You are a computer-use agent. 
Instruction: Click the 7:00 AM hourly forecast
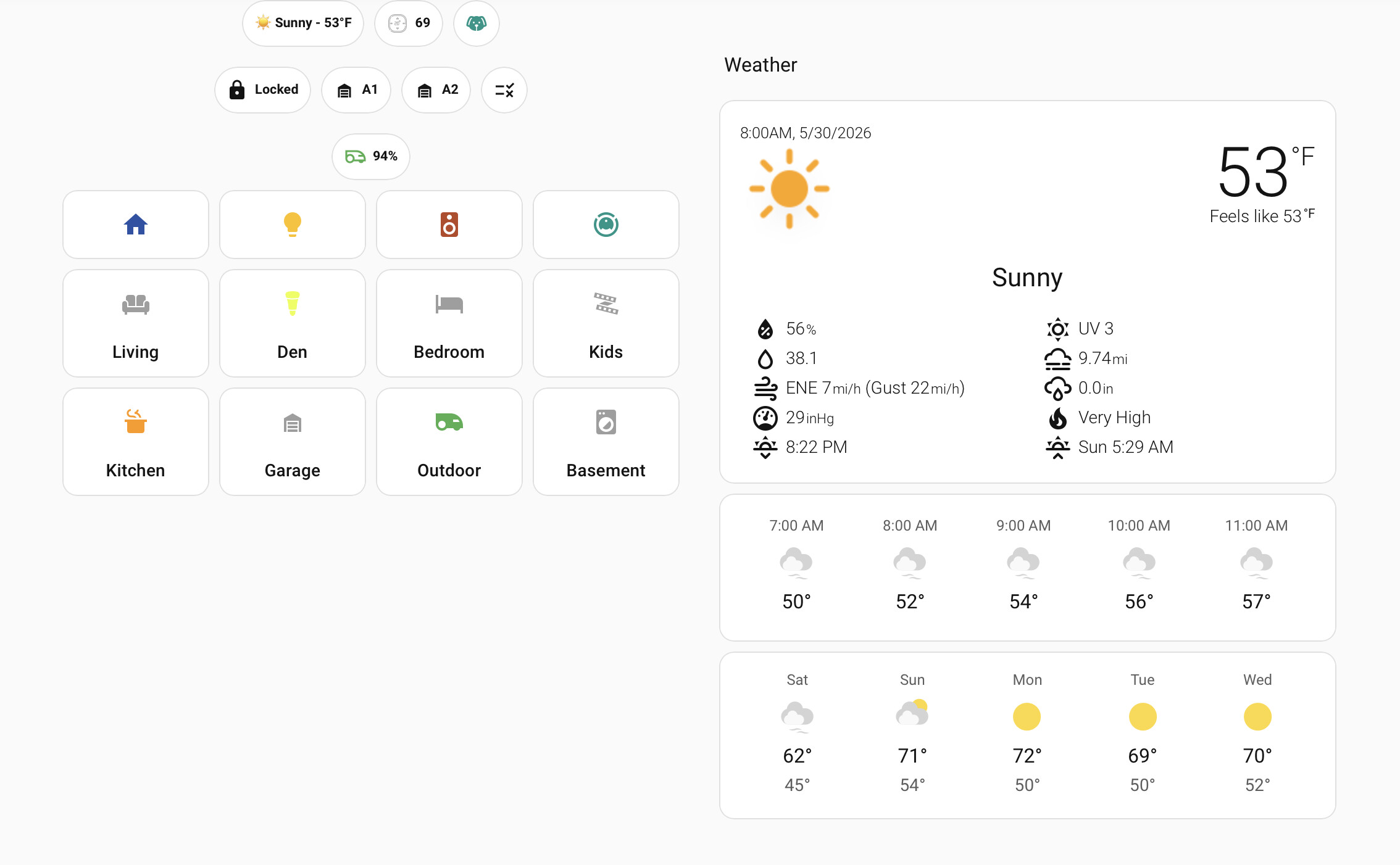[796, 565]
